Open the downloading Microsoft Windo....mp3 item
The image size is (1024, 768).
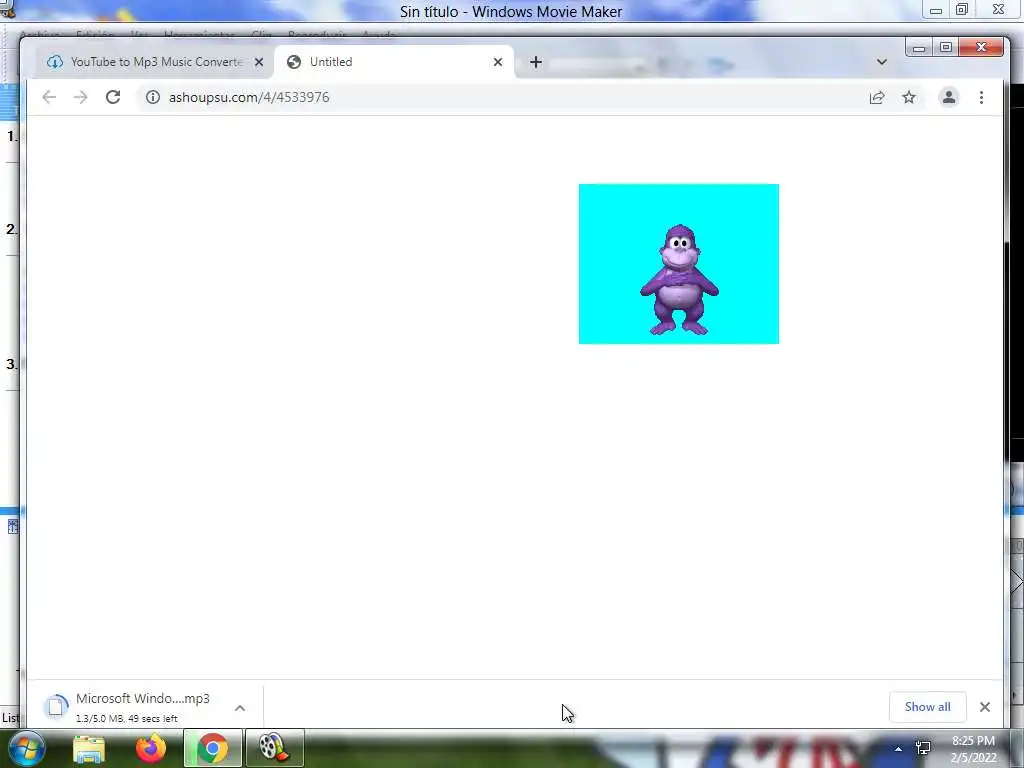pos(142,707)
